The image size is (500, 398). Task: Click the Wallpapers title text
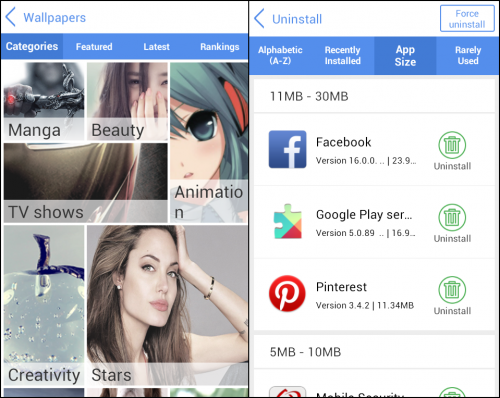55,17
